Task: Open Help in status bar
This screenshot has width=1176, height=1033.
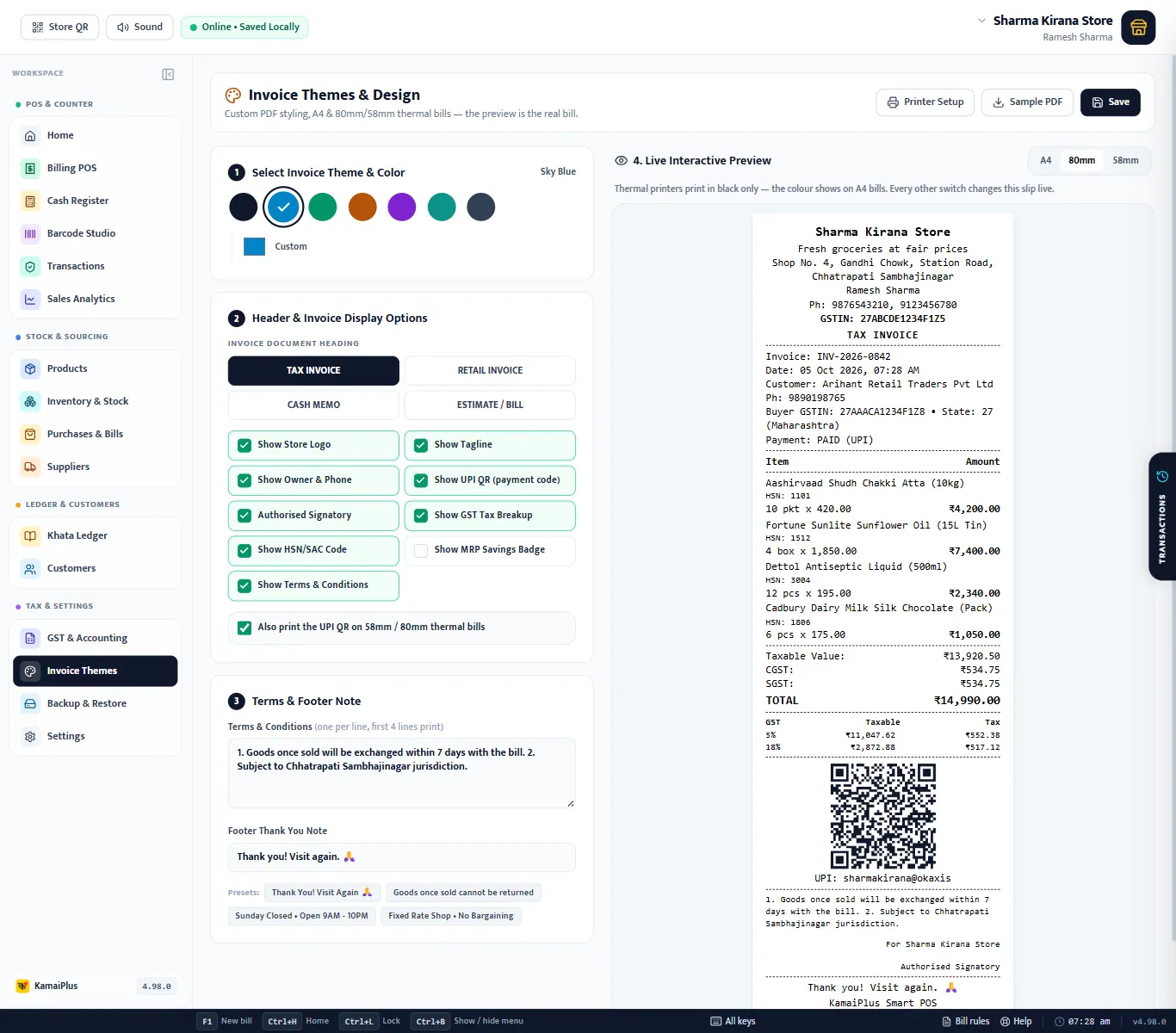Action: 1016,1021
